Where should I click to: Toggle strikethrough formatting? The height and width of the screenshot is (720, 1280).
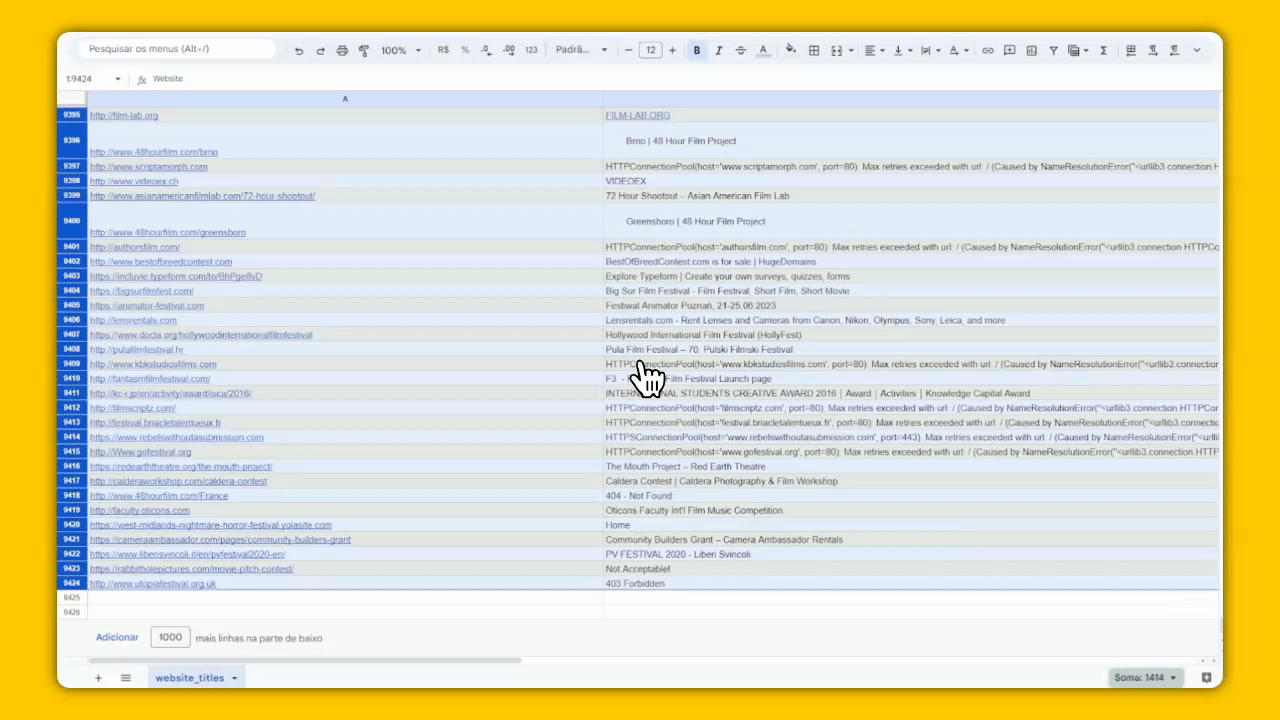741,50
